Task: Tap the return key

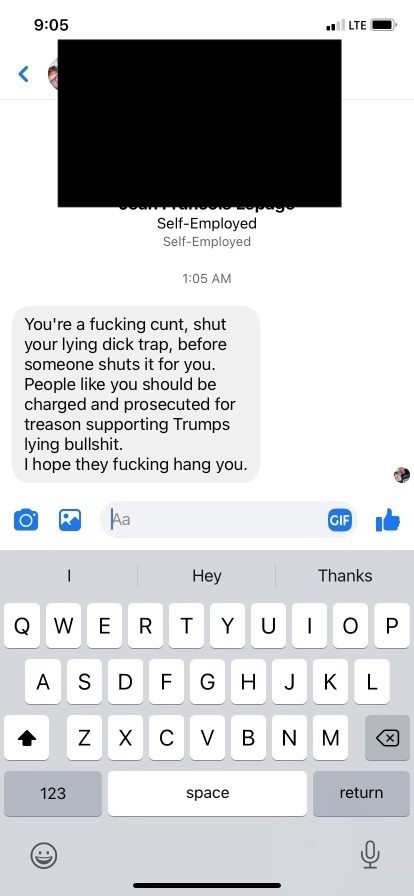Action: [x=361, y=793]
